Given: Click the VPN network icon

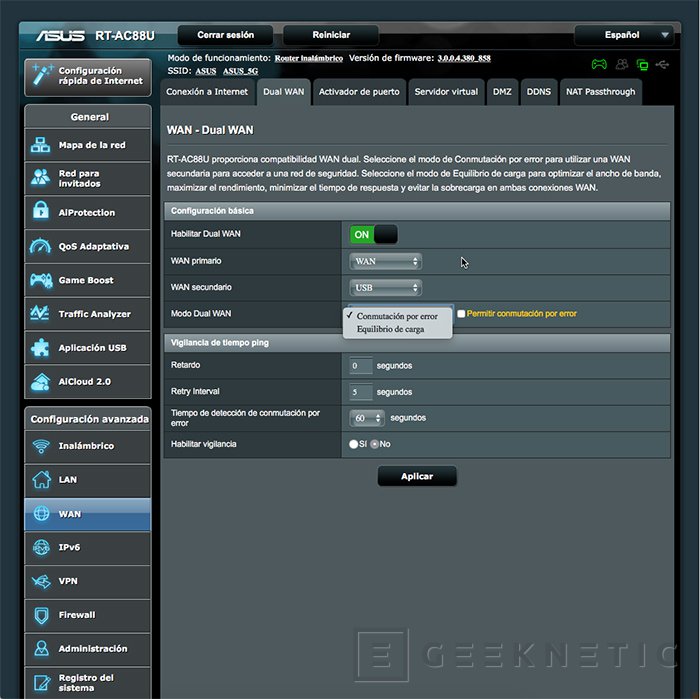Looking at the screenshot, I should [x=42, y=581].
